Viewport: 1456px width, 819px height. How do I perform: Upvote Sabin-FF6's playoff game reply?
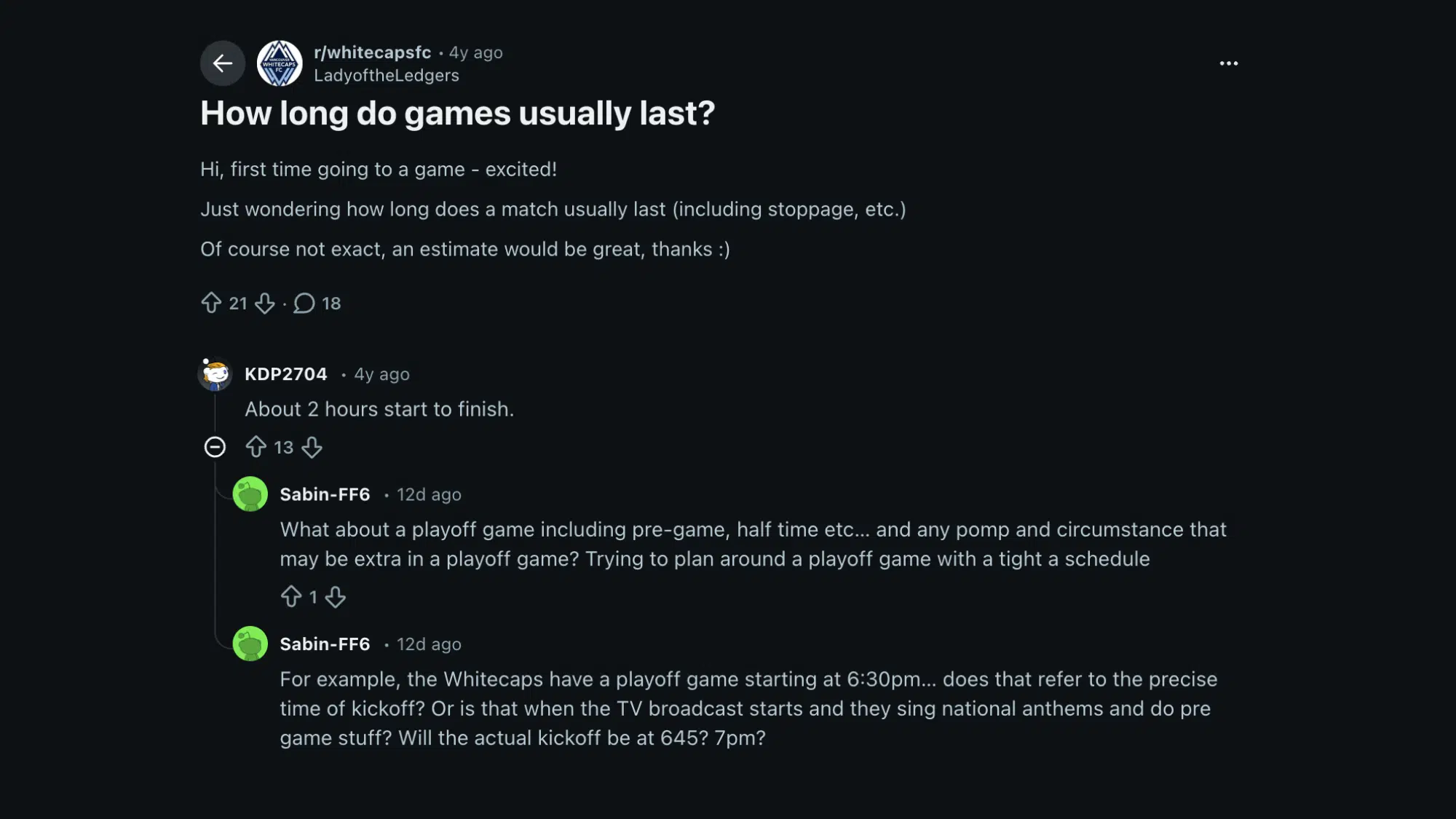tap(291, 597)
